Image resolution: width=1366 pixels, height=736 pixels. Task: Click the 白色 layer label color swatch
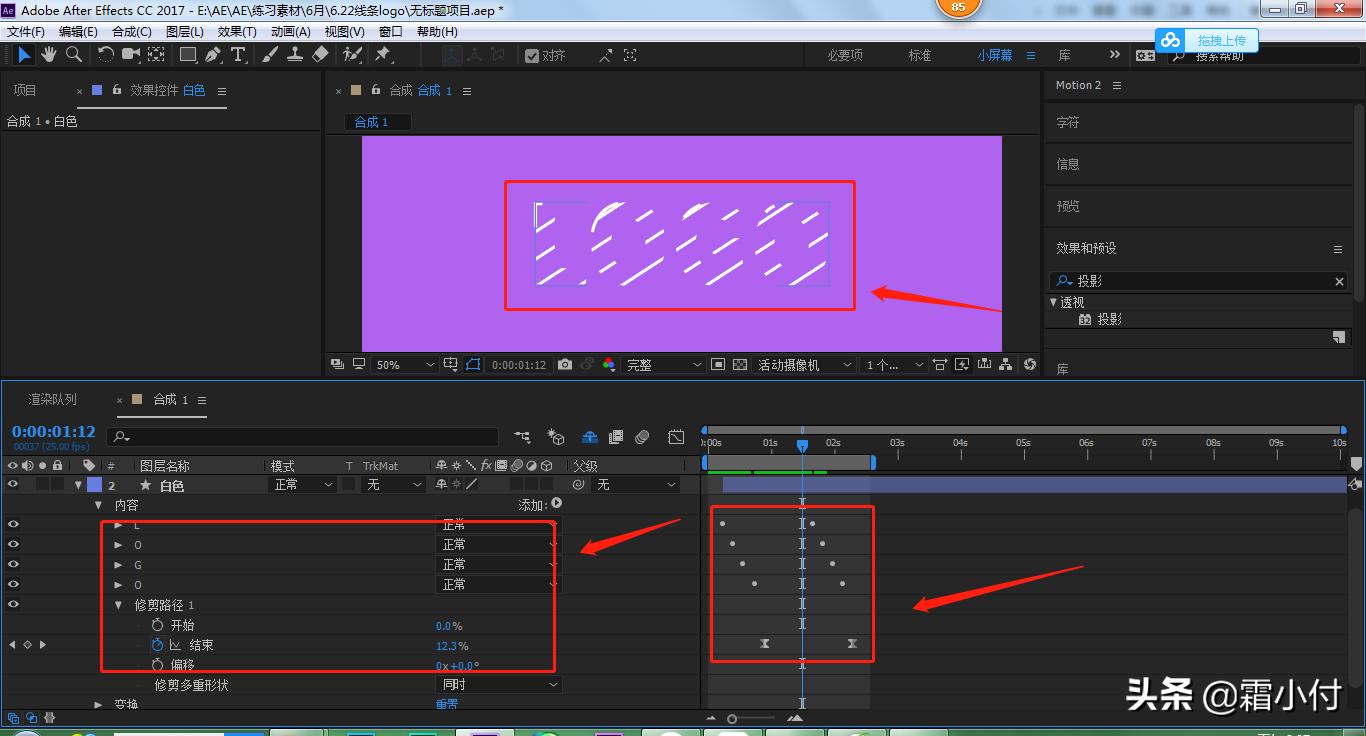point(94,485)
